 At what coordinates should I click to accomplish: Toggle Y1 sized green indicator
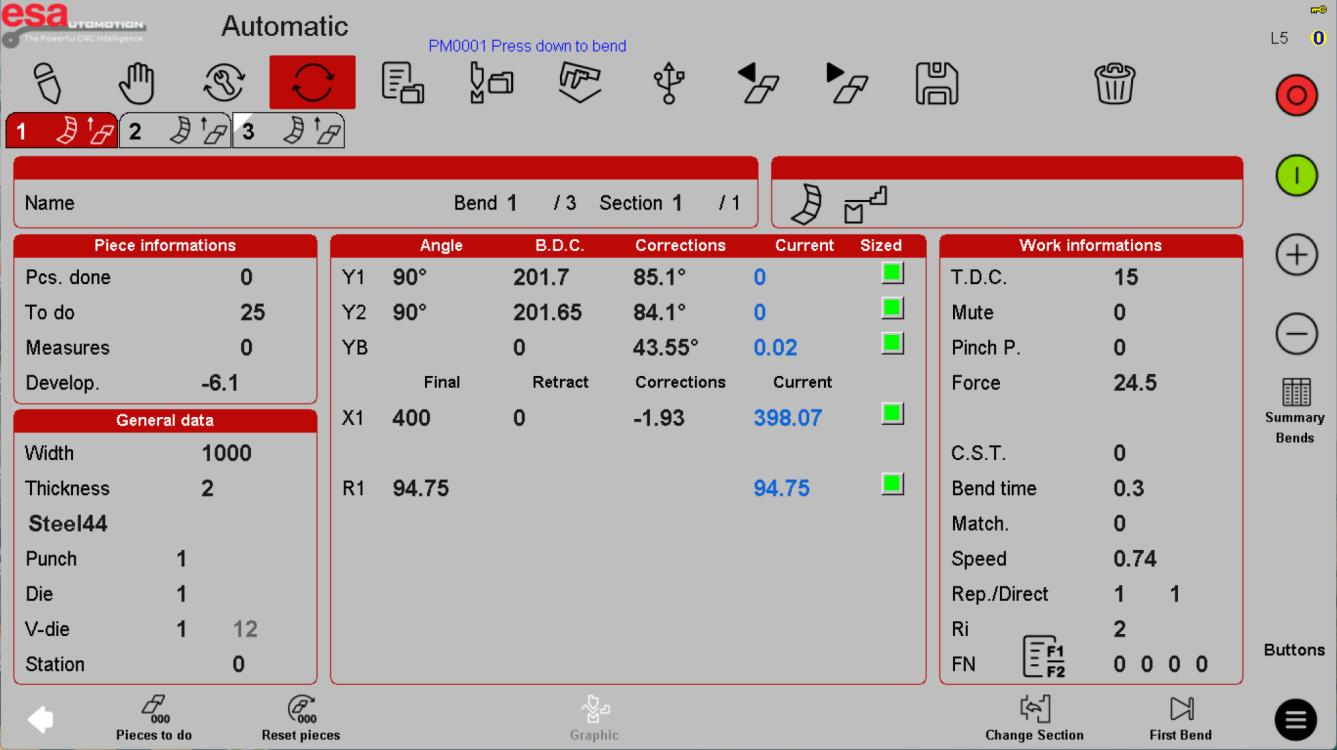click(x=892, y=273)
